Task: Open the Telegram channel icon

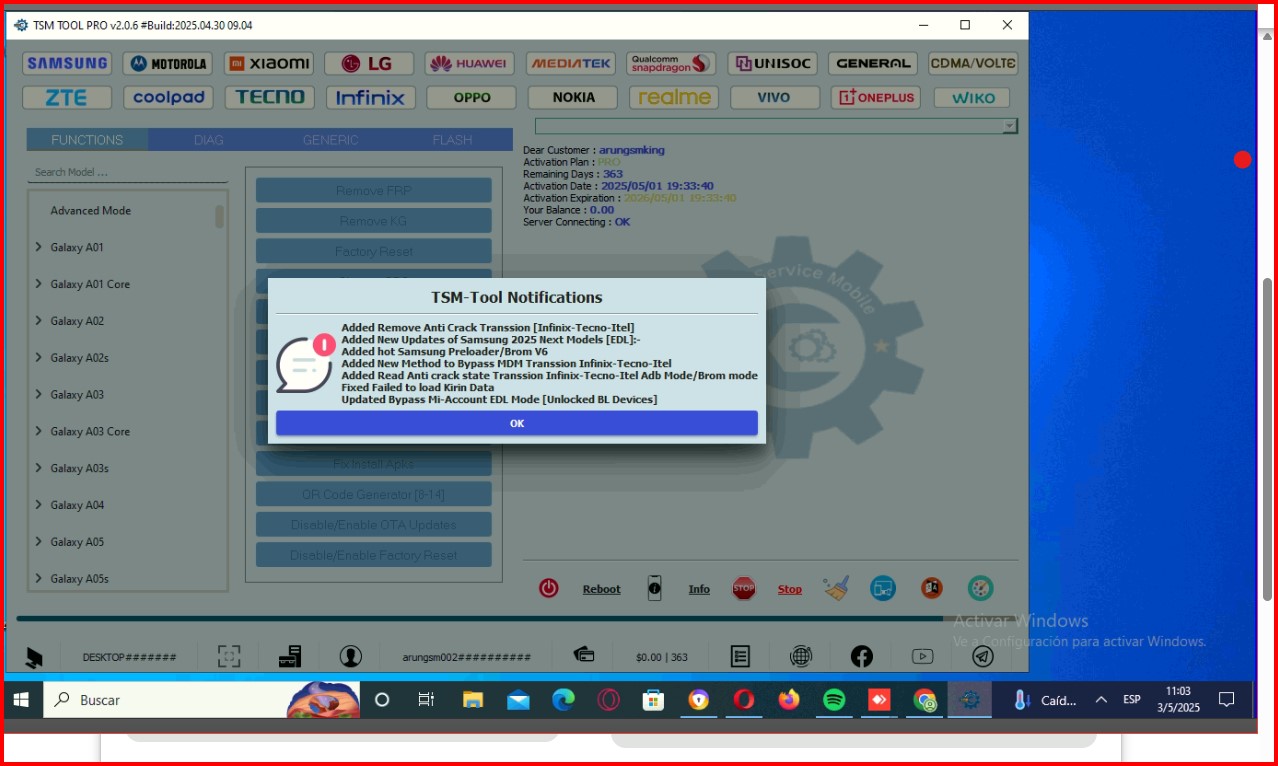Action: [983, 656]
